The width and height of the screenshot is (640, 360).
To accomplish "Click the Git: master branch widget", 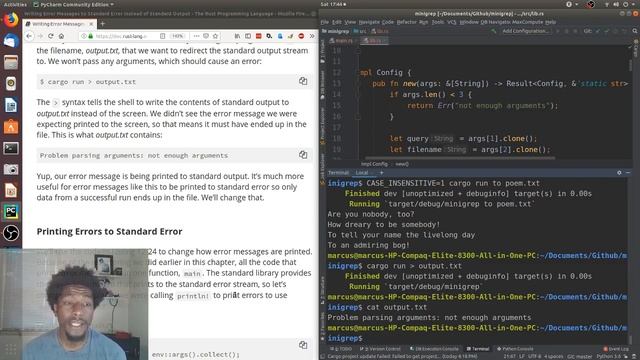I will coord(579,356).
